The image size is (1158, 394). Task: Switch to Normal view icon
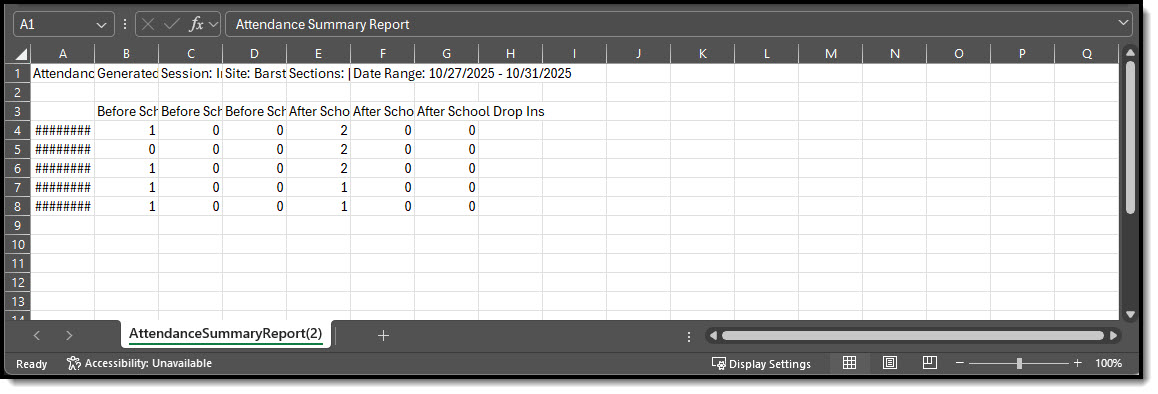click(849, 363)
